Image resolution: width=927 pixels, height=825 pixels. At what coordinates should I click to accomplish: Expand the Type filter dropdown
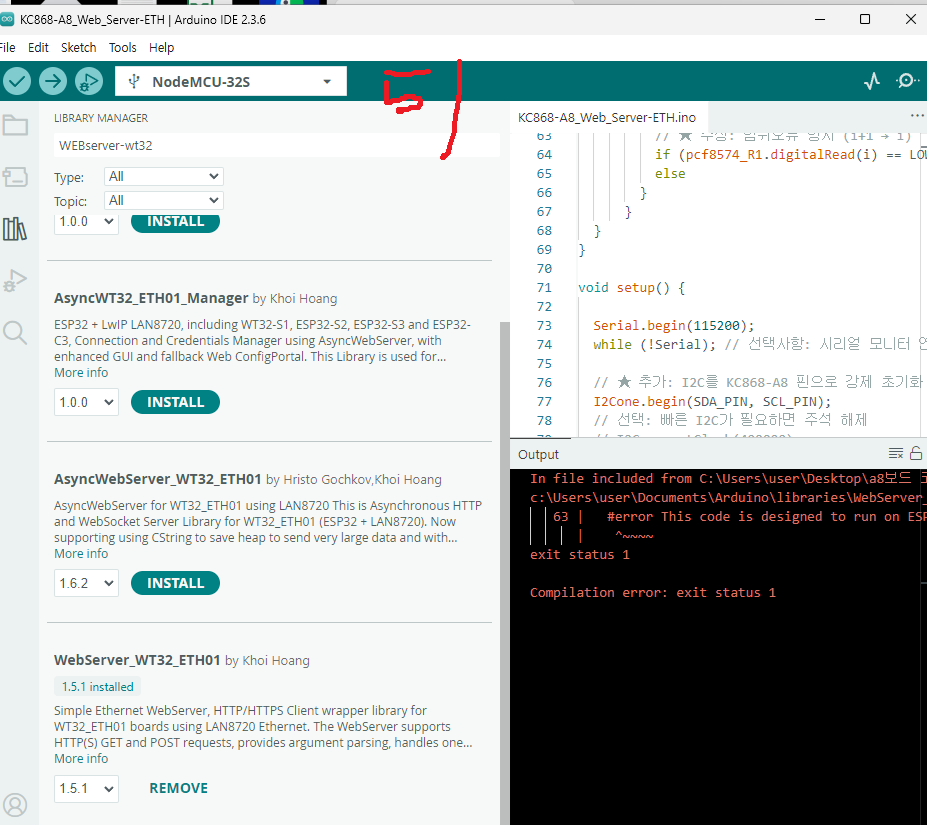(x=163, y=177)
